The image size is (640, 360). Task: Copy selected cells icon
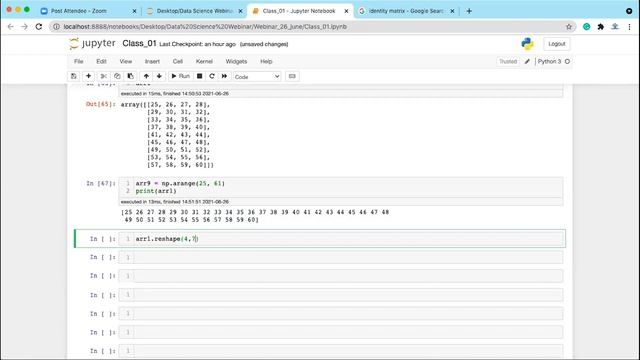tap(117, 76)
